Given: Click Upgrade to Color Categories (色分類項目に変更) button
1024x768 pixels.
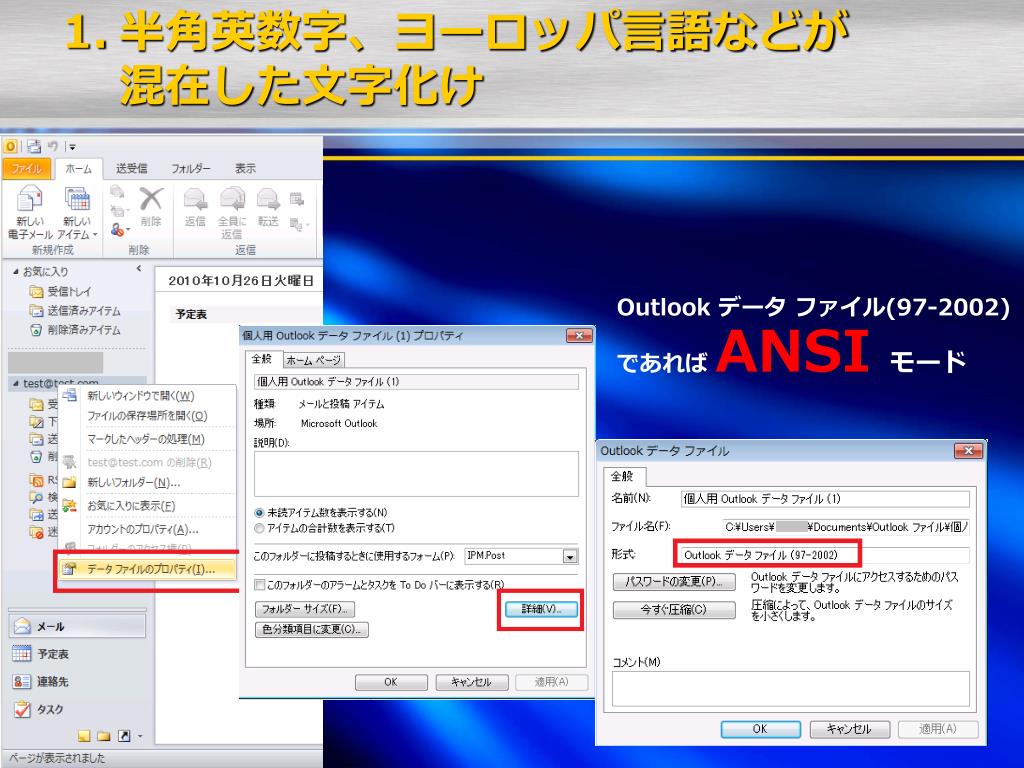Looking at the screenshot, I should [x=312, y=630].
